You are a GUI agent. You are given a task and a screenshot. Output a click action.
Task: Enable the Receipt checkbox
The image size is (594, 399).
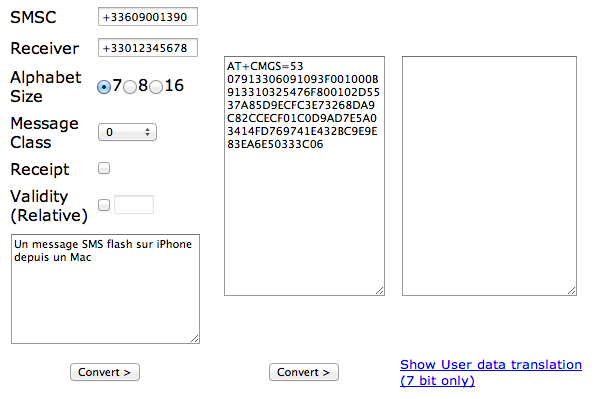104,168
